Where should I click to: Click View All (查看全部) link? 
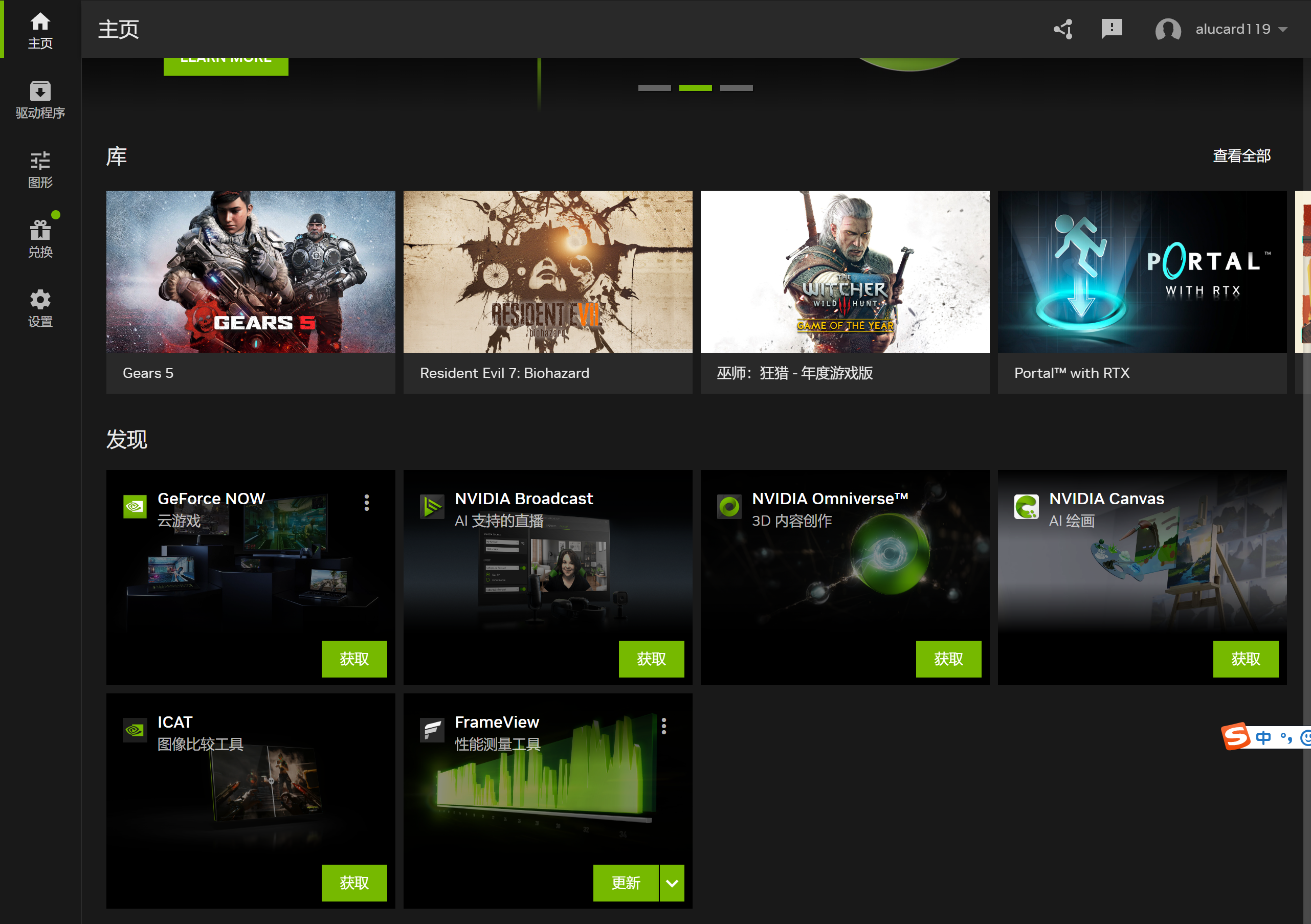[1241, 156]
